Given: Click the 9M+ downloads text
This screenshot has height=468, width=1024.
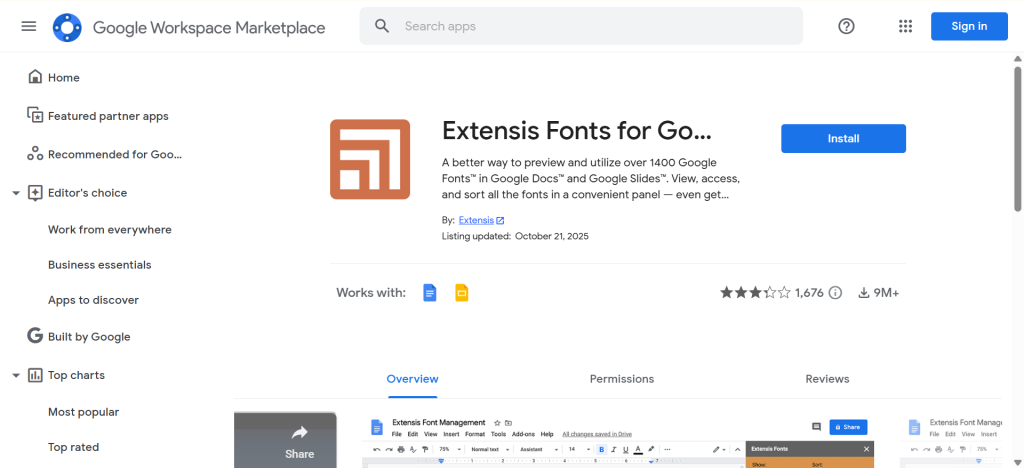Looking at the screenshot, I should point(886,292).
